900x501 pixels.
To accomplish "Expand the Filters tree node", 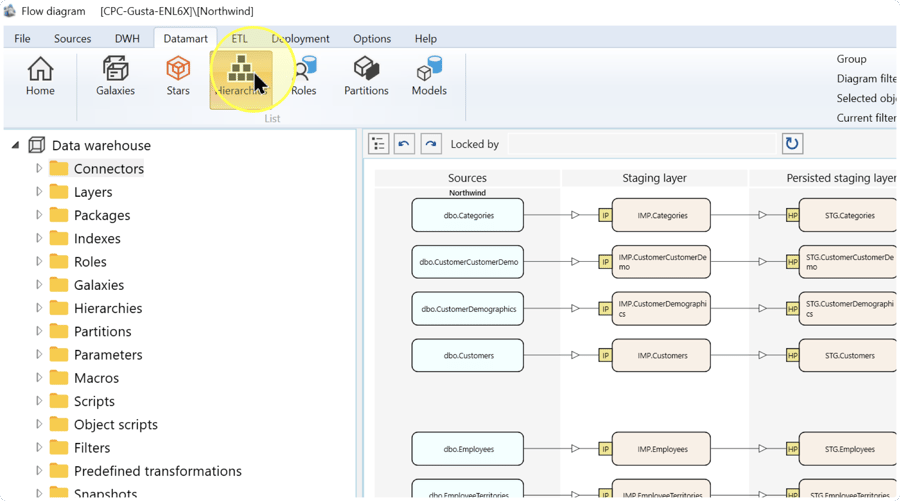I will [x=38, y=447].
